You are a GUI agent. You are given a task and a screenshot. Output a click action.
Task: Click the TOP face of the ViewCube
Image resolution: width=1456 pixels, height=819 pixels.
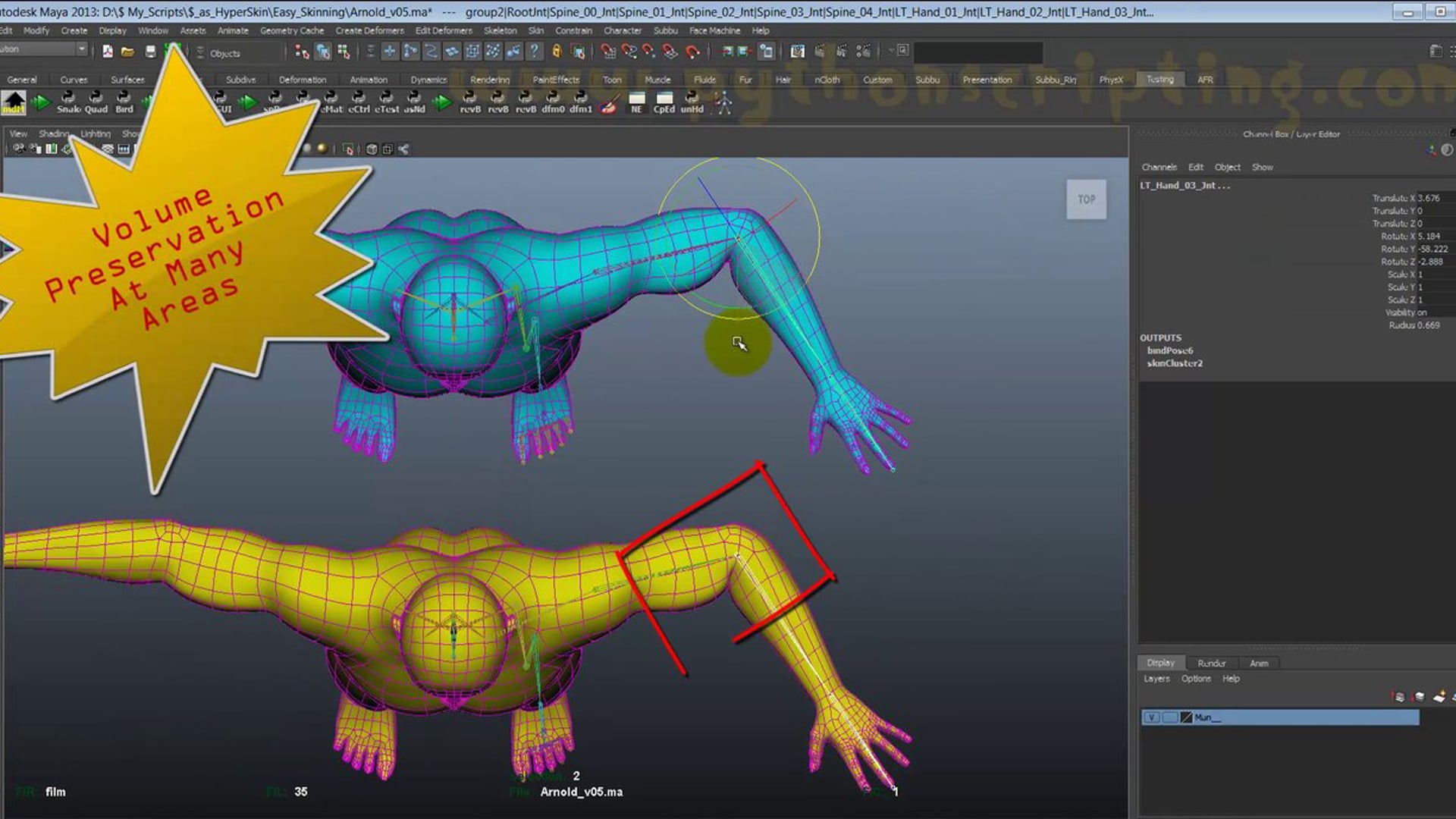pos(1086,199)
